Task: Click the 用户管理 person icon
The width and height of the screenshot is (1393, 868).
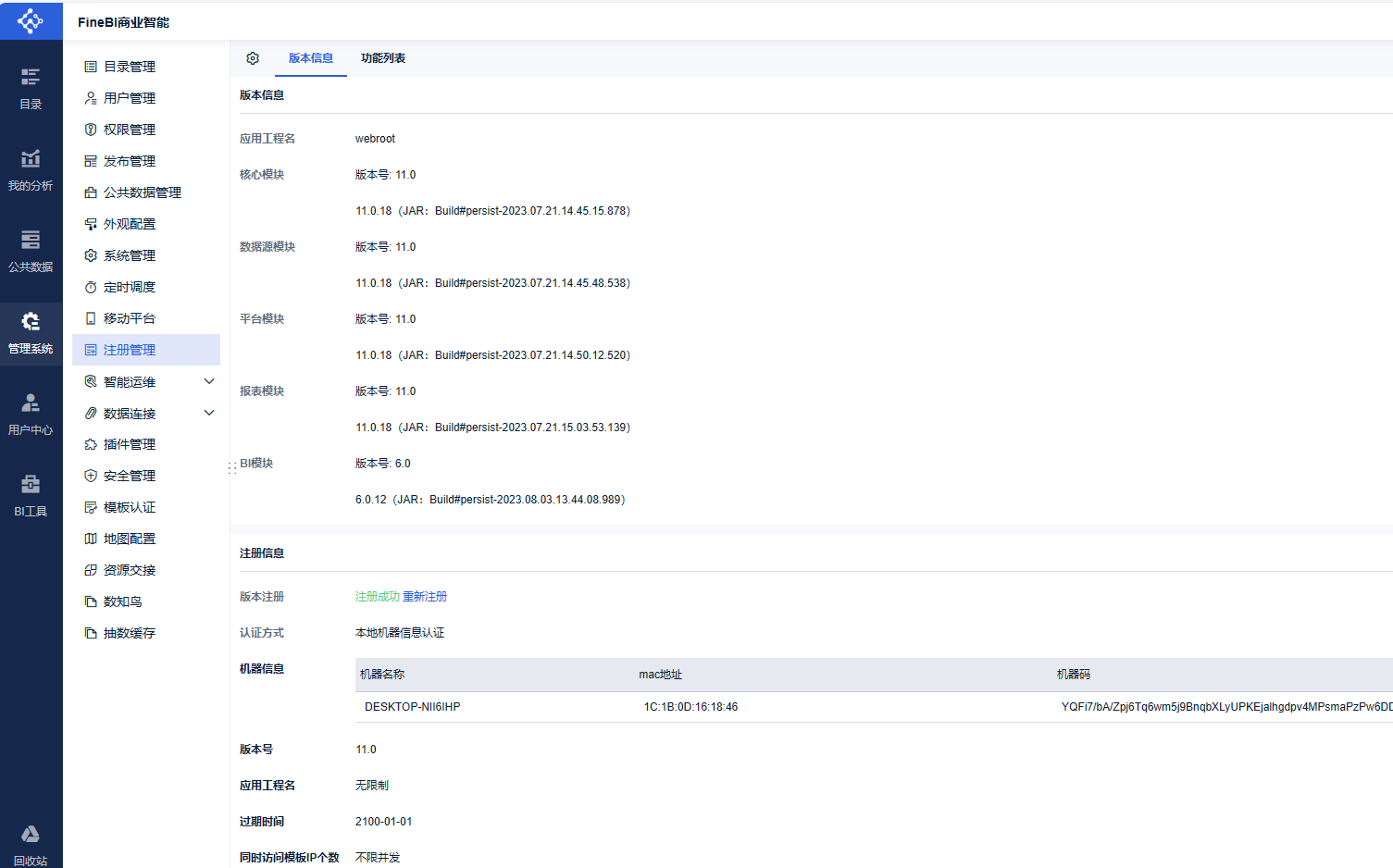Action: pyautogui.click(x=91, y=98)
